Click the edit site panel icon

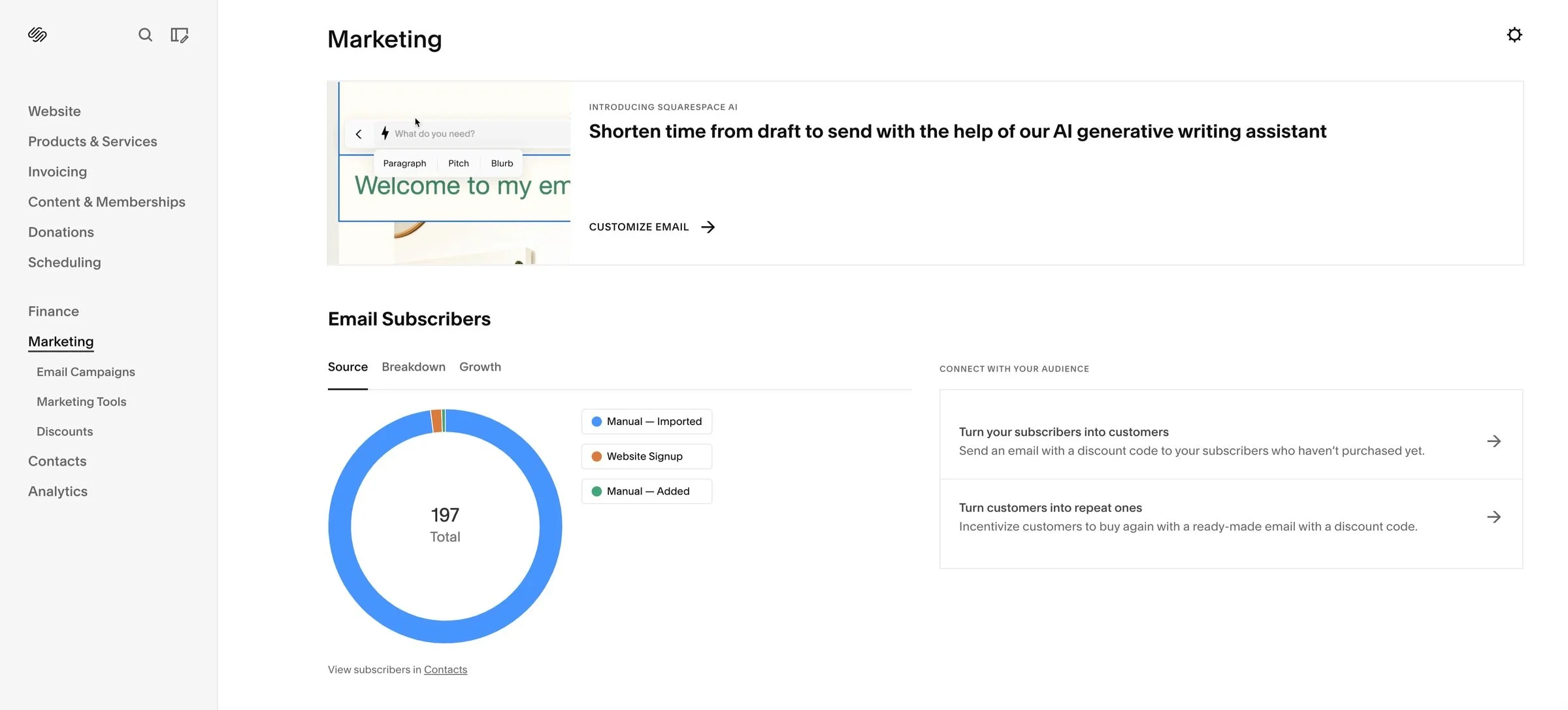[x=179, y=35]
